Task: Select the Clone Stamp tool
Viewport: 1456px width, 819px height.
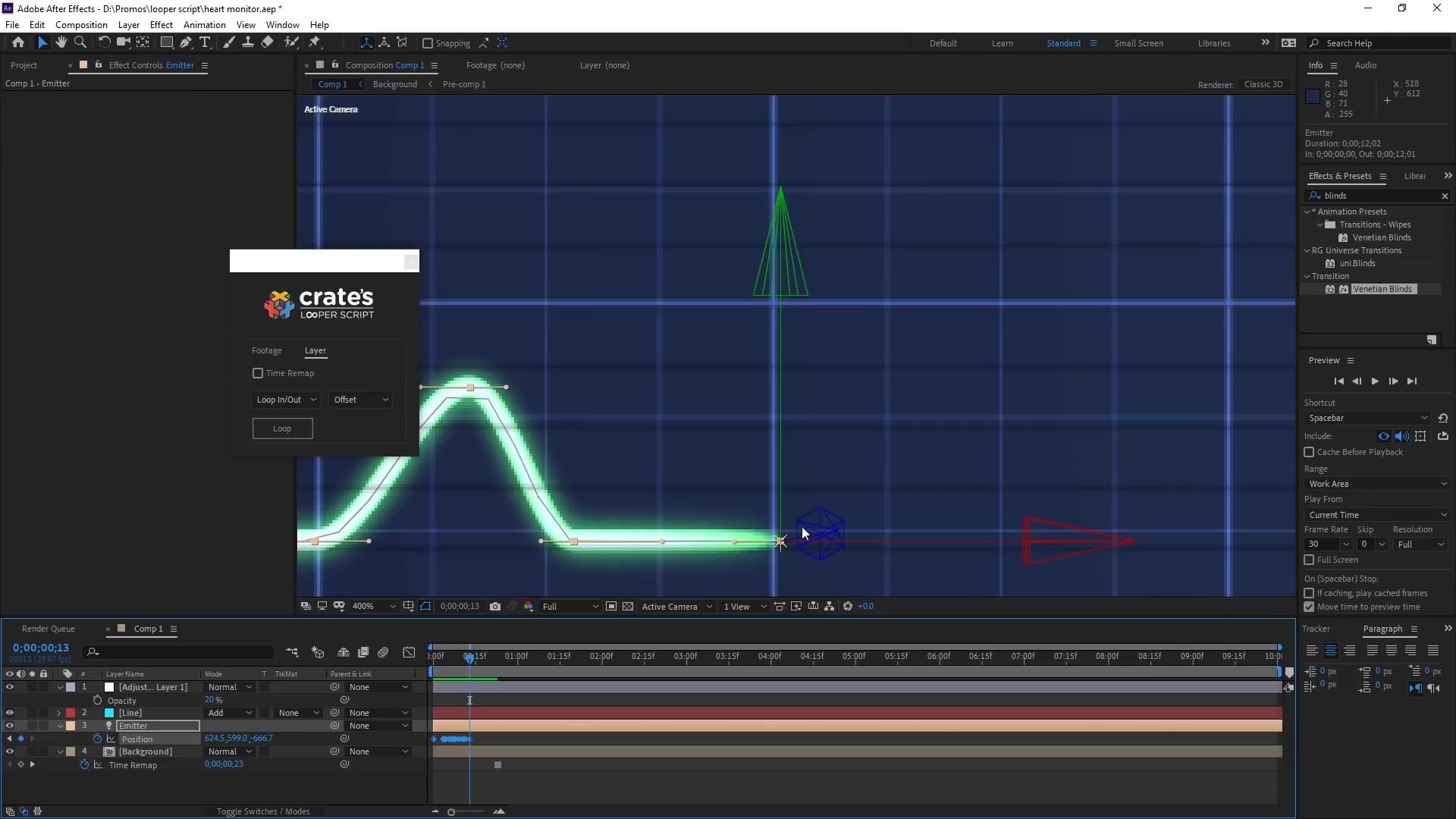Action: 248,43
